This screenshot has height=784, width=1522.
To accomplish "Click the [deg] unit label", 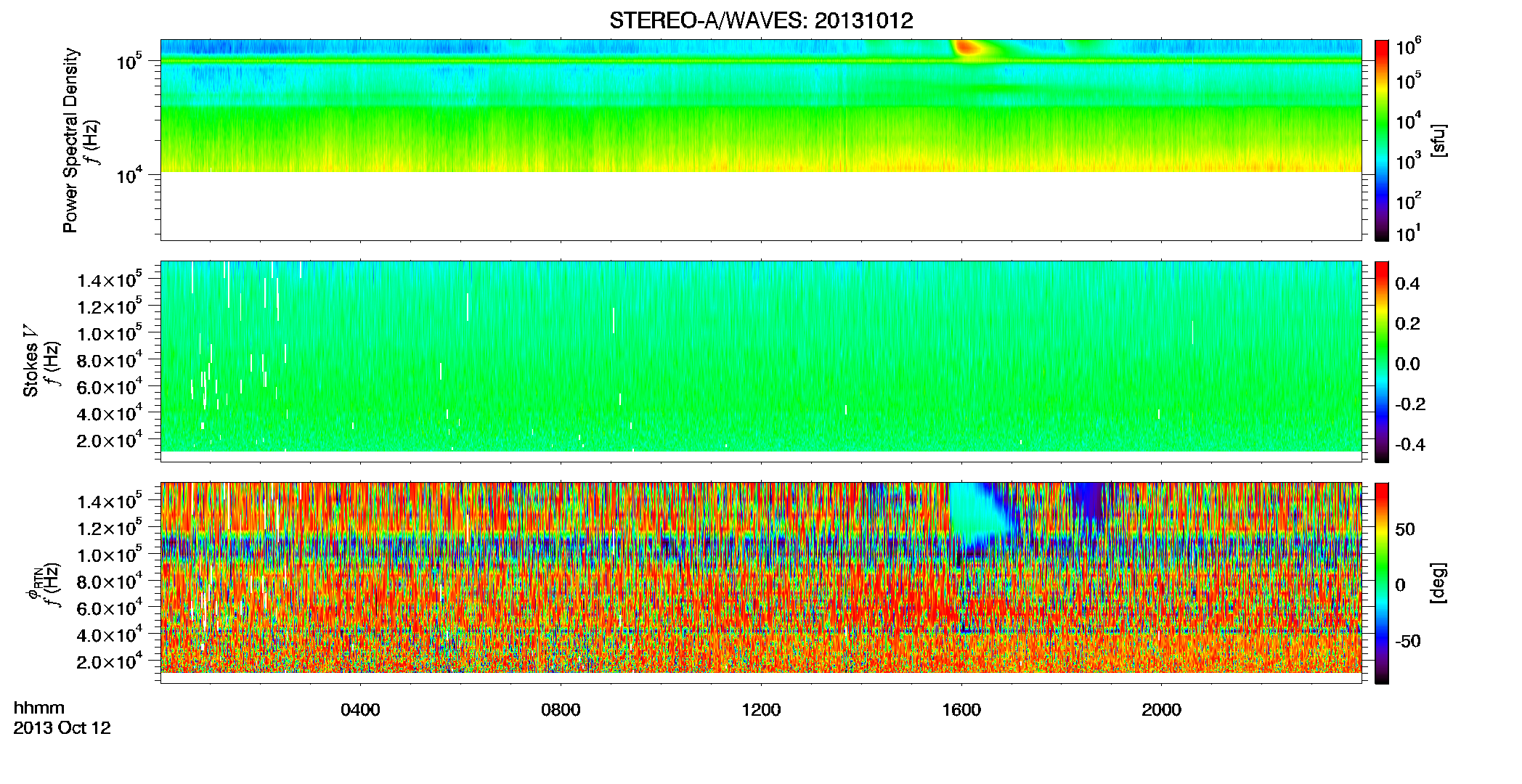I will tap(1438, 583).
